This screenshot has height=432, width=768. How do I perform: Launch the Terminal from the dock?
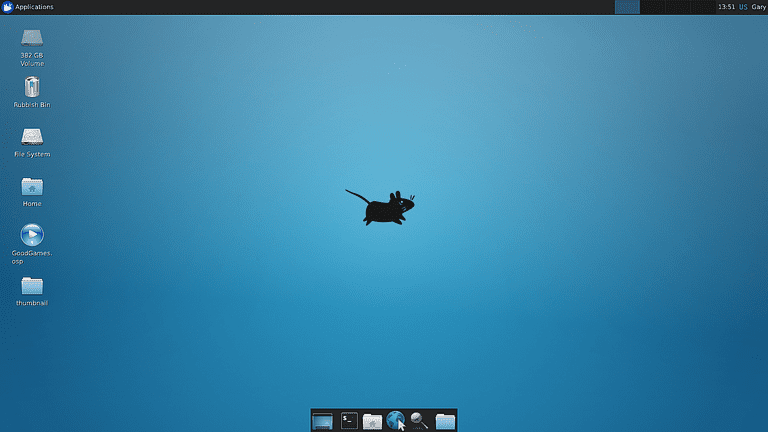(x=349, y=421)
